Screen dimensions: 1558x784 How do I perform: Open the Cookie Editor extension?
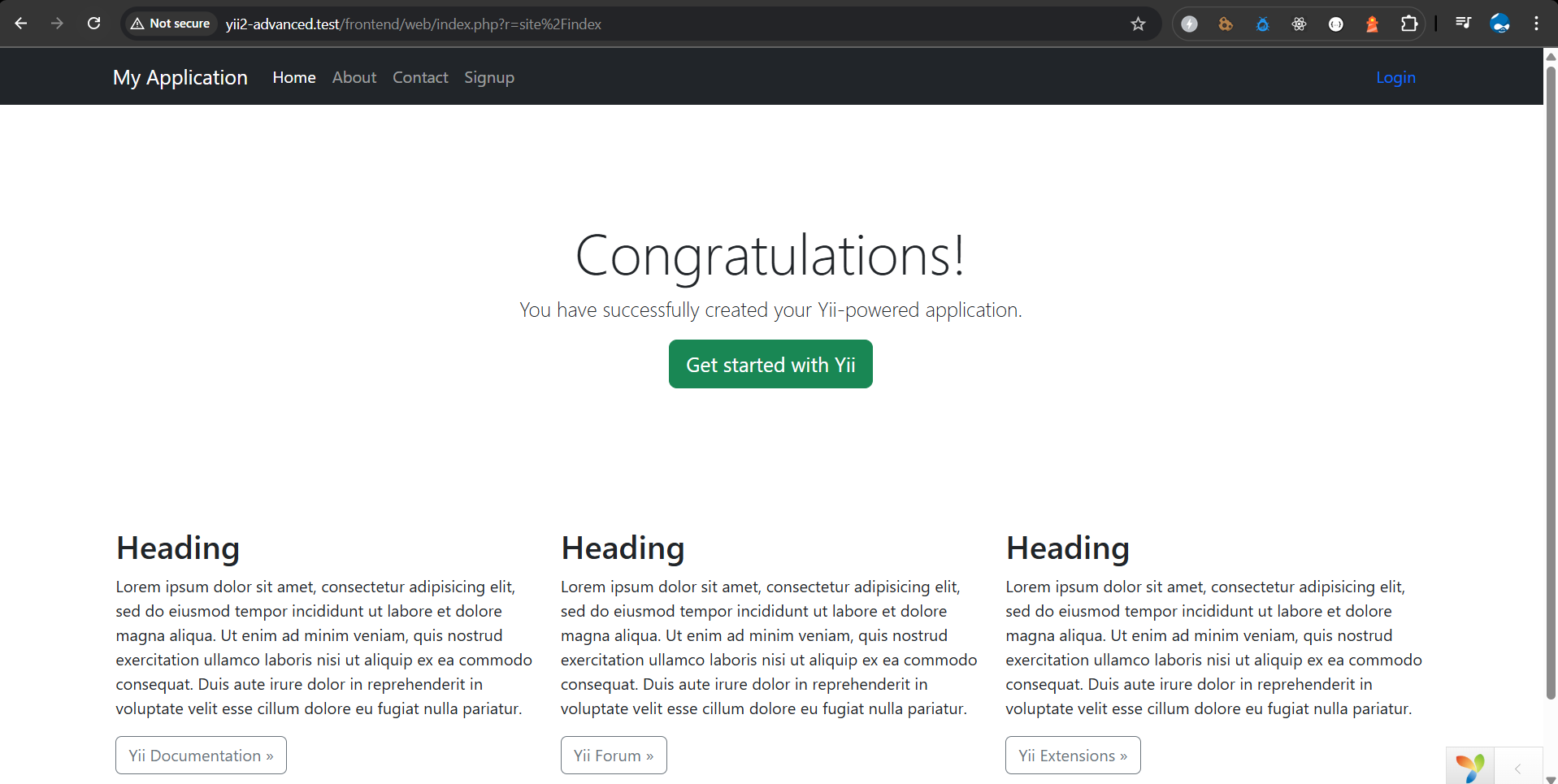tap(1226, 24)
